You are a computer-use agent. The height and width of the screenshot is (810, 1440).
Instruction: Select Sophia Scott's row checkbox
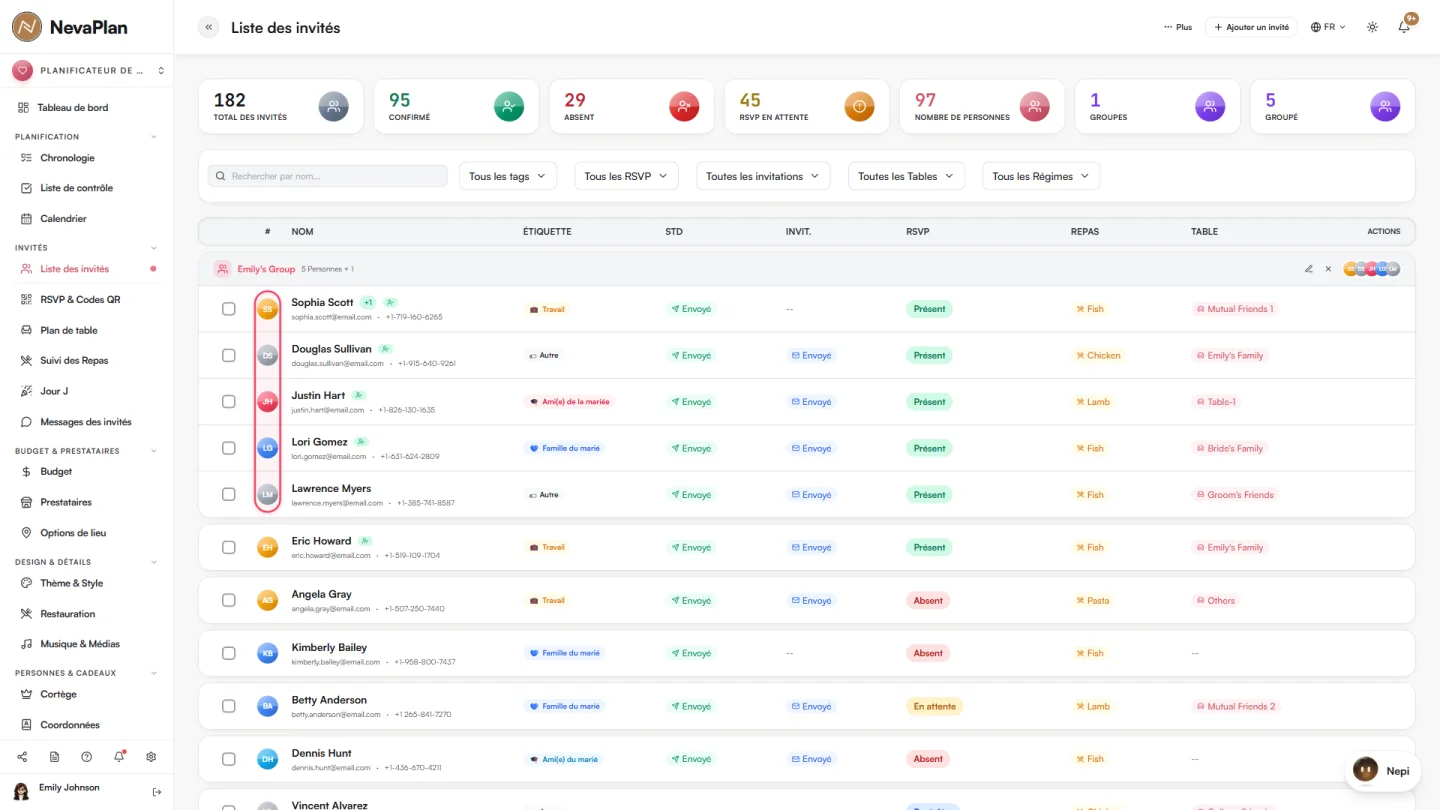[229, 309]
